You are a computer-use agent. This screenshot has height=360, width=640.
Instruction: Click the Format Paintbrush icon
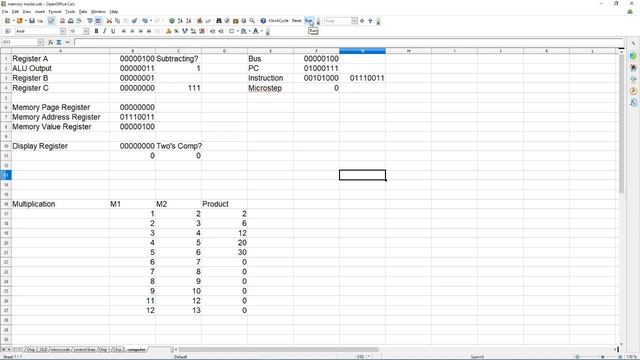(134, 21)
